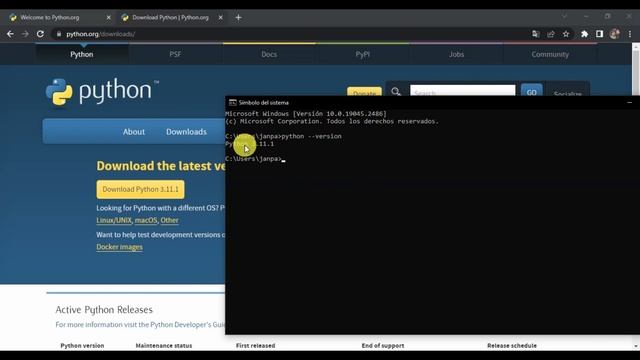640x360 pixels.
Task: Click the 'Release schedule' column header
Action: [512, 346]
